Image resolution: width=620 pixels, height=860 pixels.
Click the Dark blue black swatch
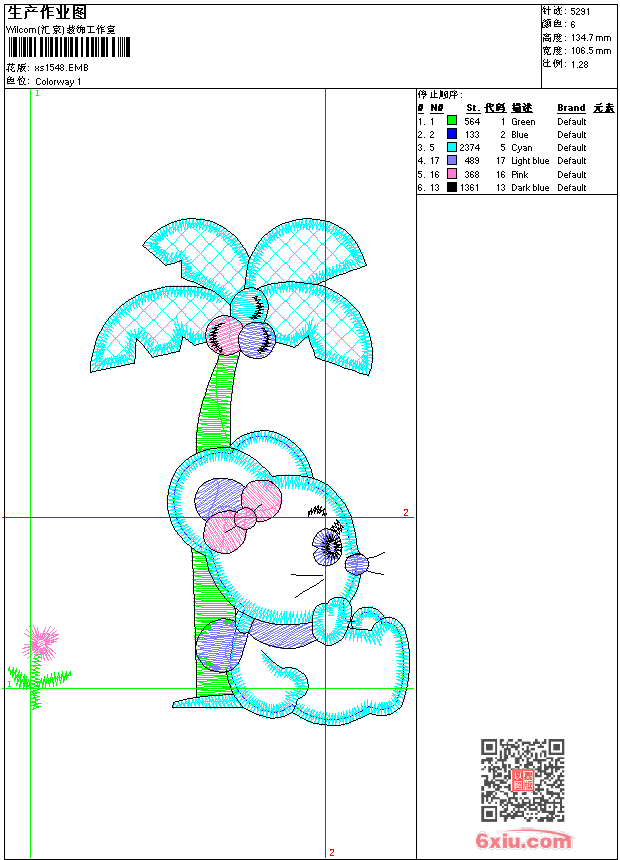coord(452,187)
